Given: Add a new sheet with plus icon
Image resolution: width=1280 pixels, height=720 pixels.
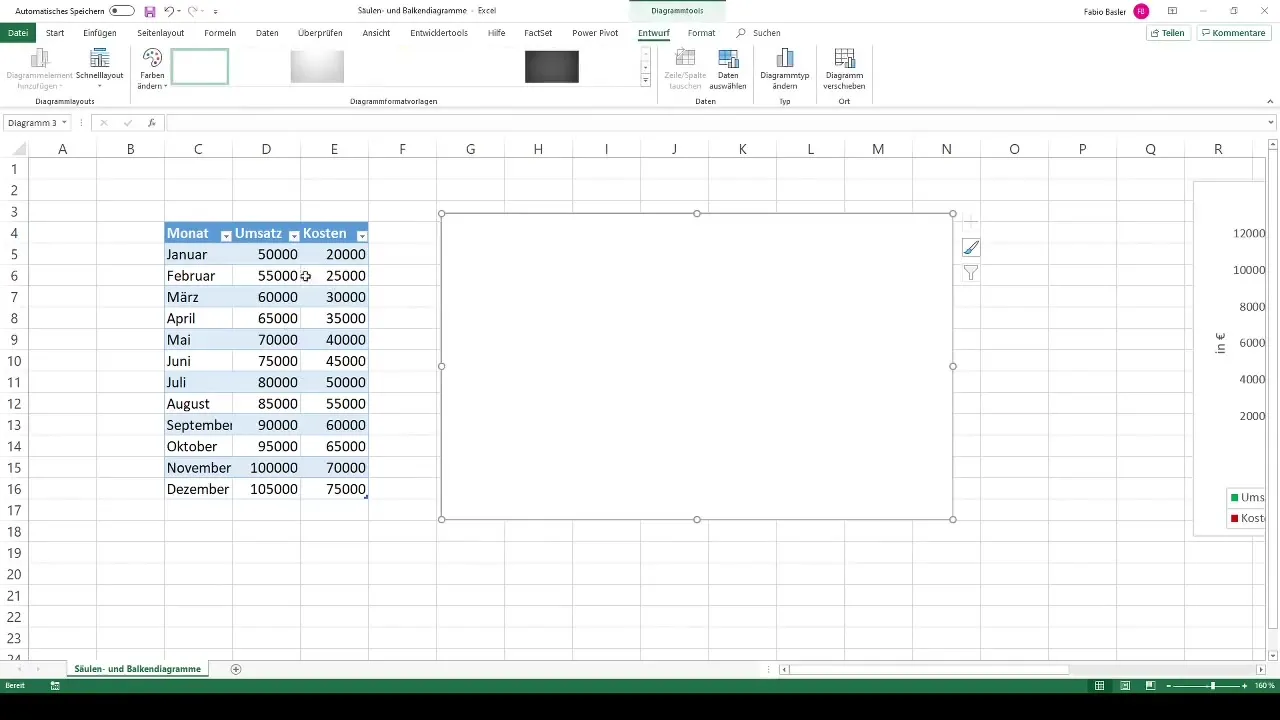Looking at the screenshot, I should click(x=236, y=669).
